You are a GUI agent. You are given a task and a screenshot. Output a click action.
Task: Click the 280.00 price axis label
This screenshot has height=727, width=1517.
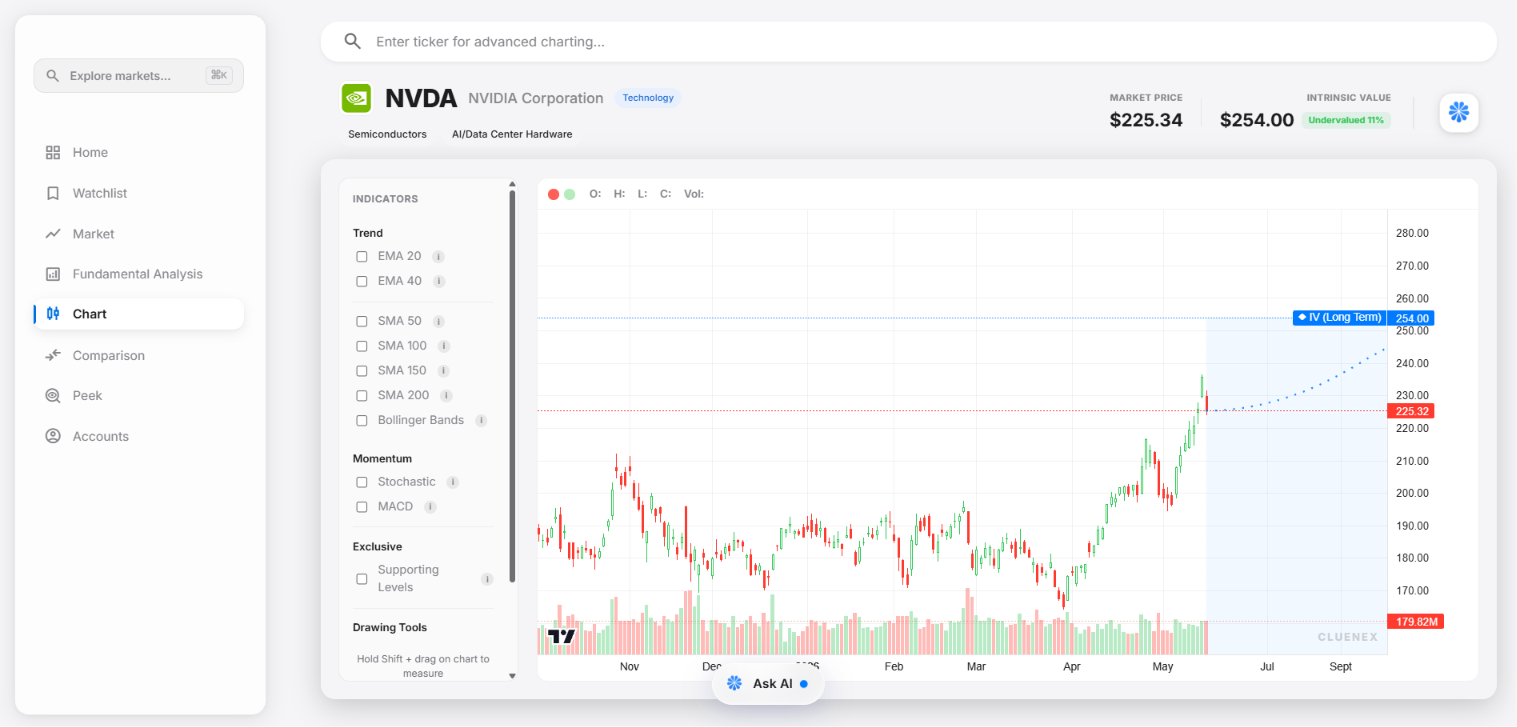pos(1412,233)
